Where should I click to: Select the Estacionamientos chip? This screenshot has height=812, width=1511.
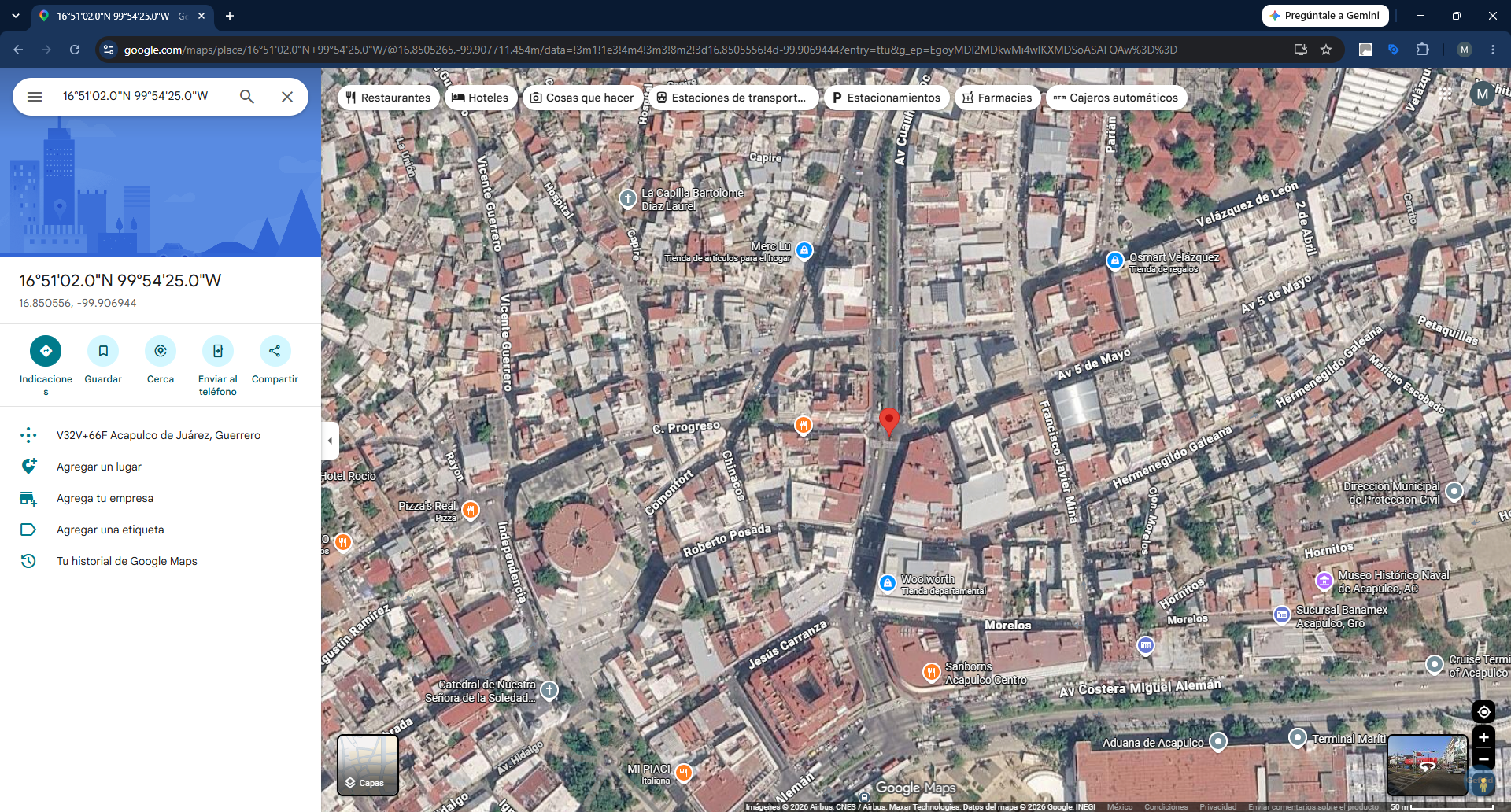point(886,98)
